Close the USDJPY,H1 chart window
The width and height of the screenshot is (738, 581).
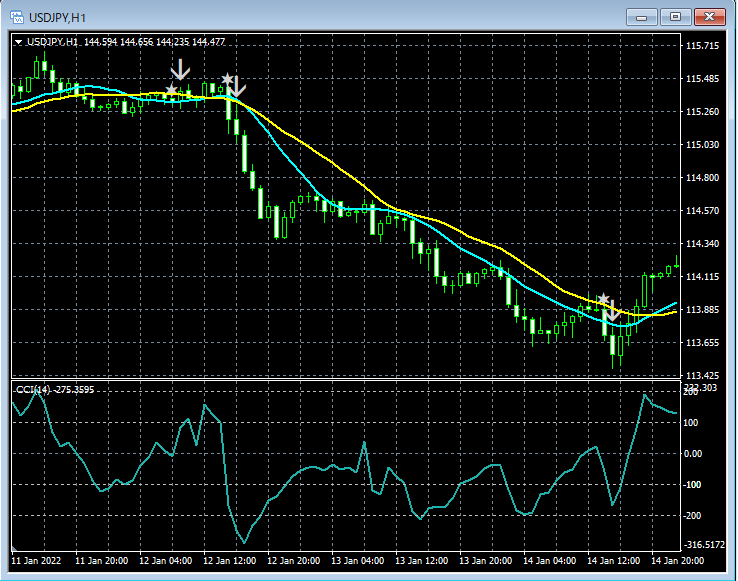pyautogui.click(x=709, y=17)
